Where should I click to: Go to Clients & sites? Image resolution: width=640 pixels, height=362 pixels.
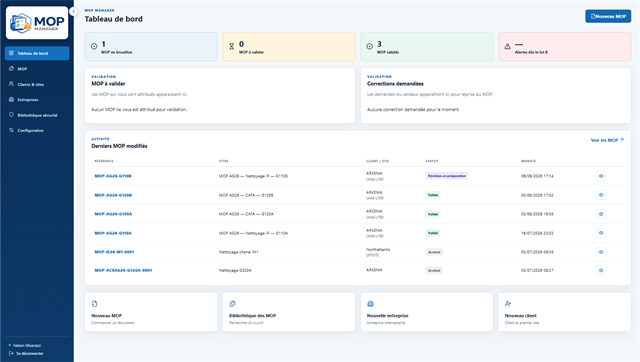tap(37, 84)
